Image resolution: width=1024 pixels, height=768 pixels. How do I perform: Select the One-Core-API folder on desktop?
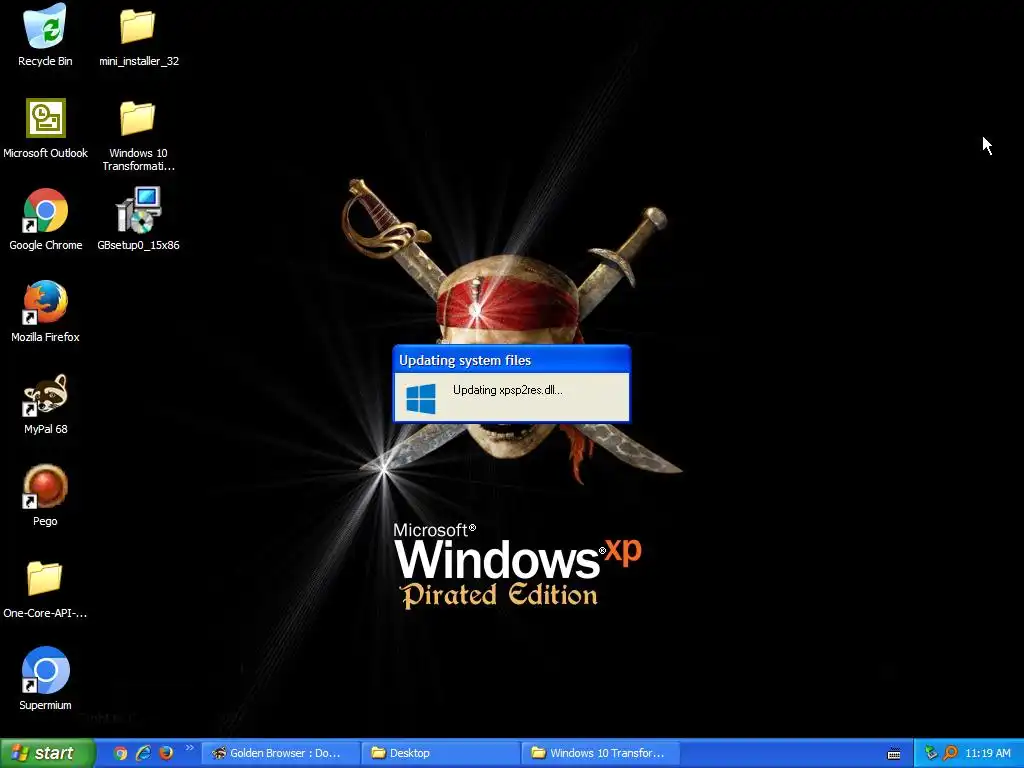[x=45, y=588]
